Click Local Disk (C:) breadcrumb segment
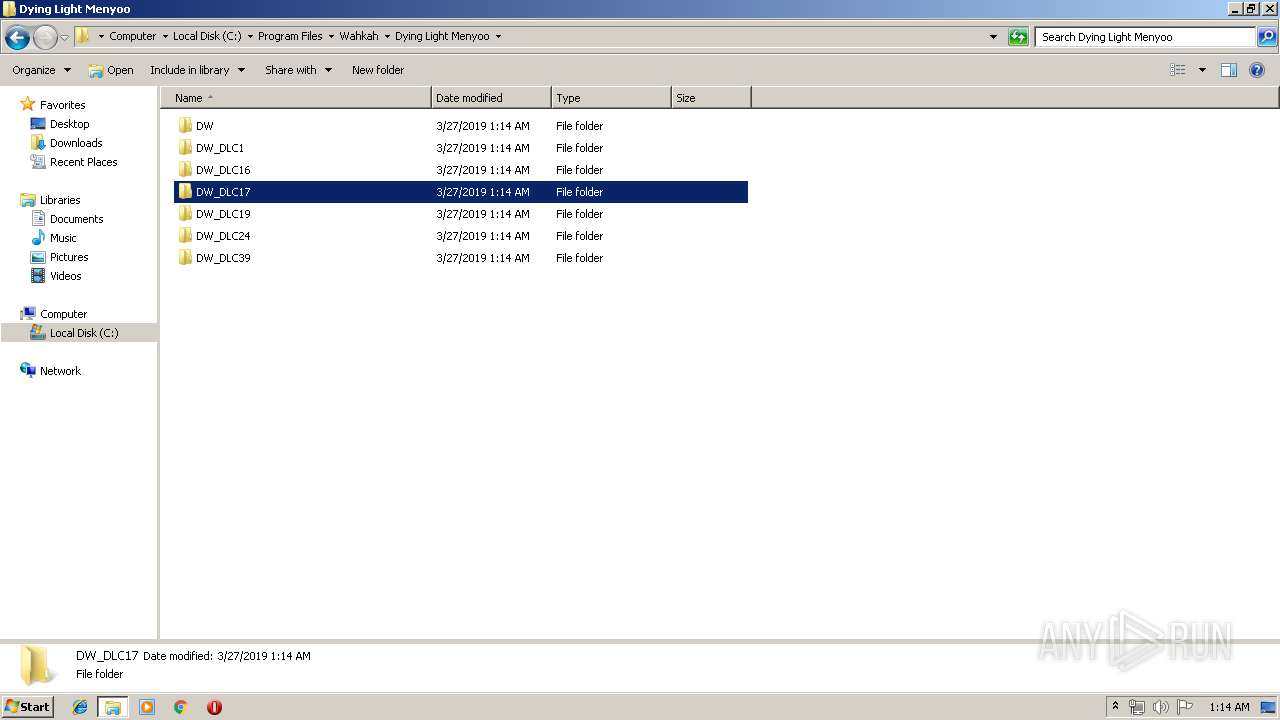The image size is (1280, 720). coord(207,36)
